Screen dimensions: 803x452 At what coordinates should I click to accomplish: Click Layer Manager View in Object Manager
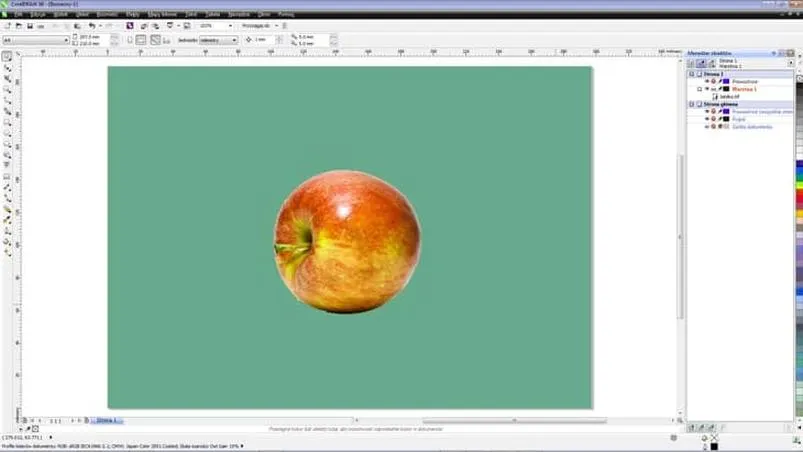coord(711,63)
